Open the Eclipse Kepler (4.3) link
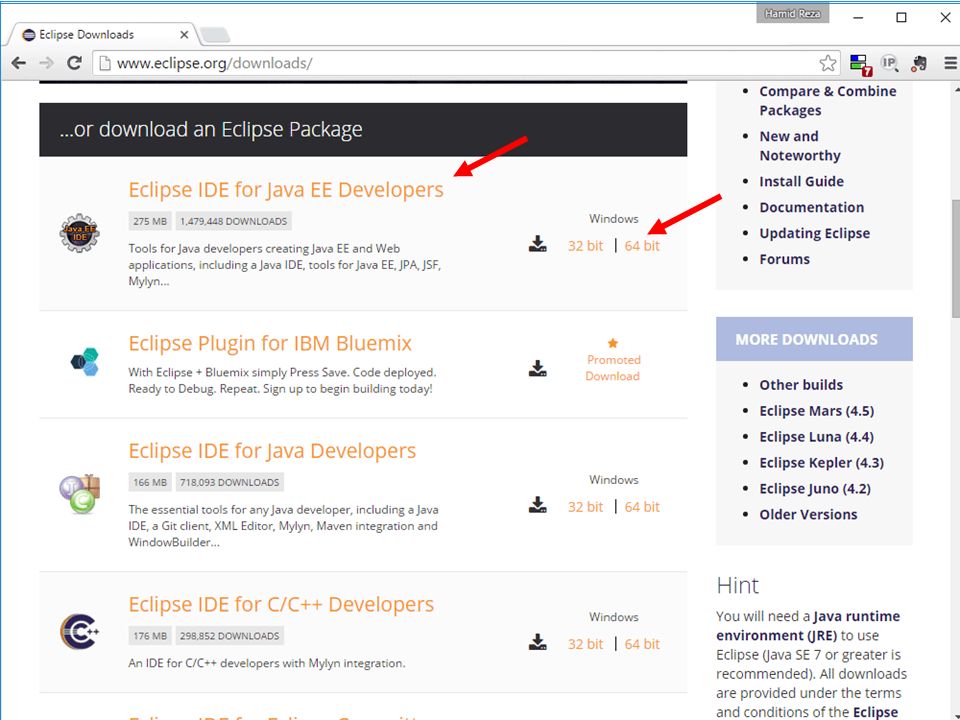The width and height of the screenshot is (960, 720). (x=822, y=463)
